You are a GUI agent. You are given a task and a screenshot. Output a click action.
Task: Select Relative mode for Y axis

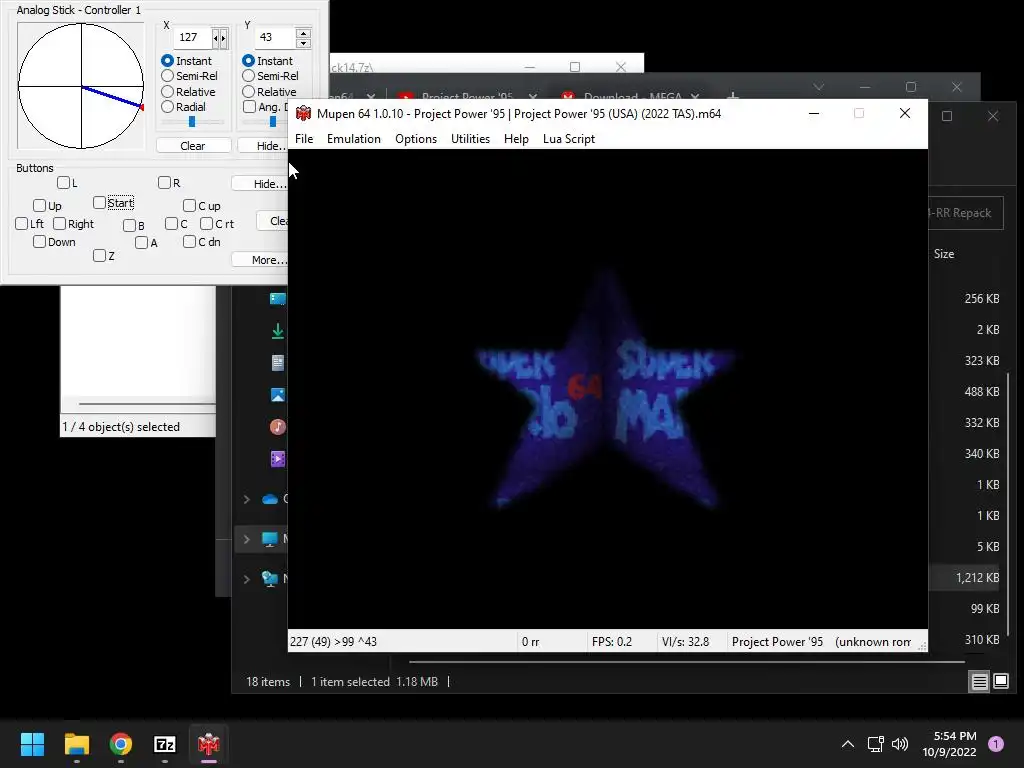tap(248, 92)
